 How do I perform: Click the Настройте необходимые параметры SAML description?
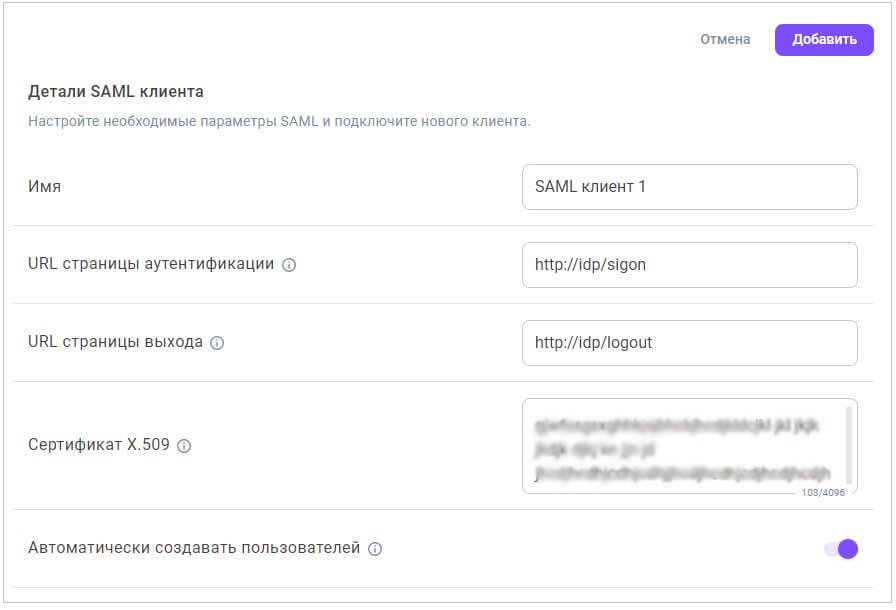(279, 121)
